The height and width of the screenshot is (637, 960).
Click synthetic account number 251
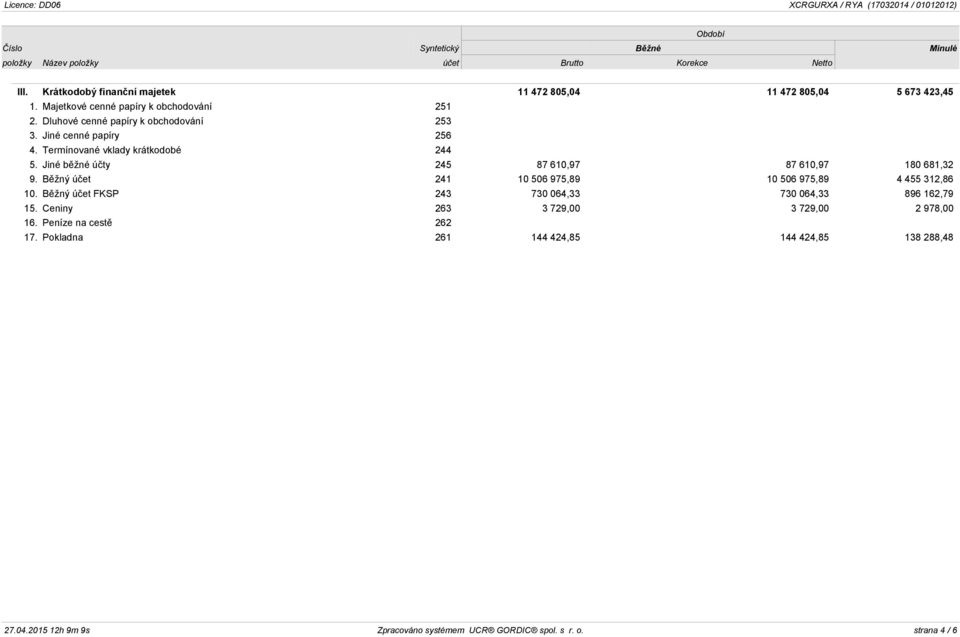click(443, 107)
